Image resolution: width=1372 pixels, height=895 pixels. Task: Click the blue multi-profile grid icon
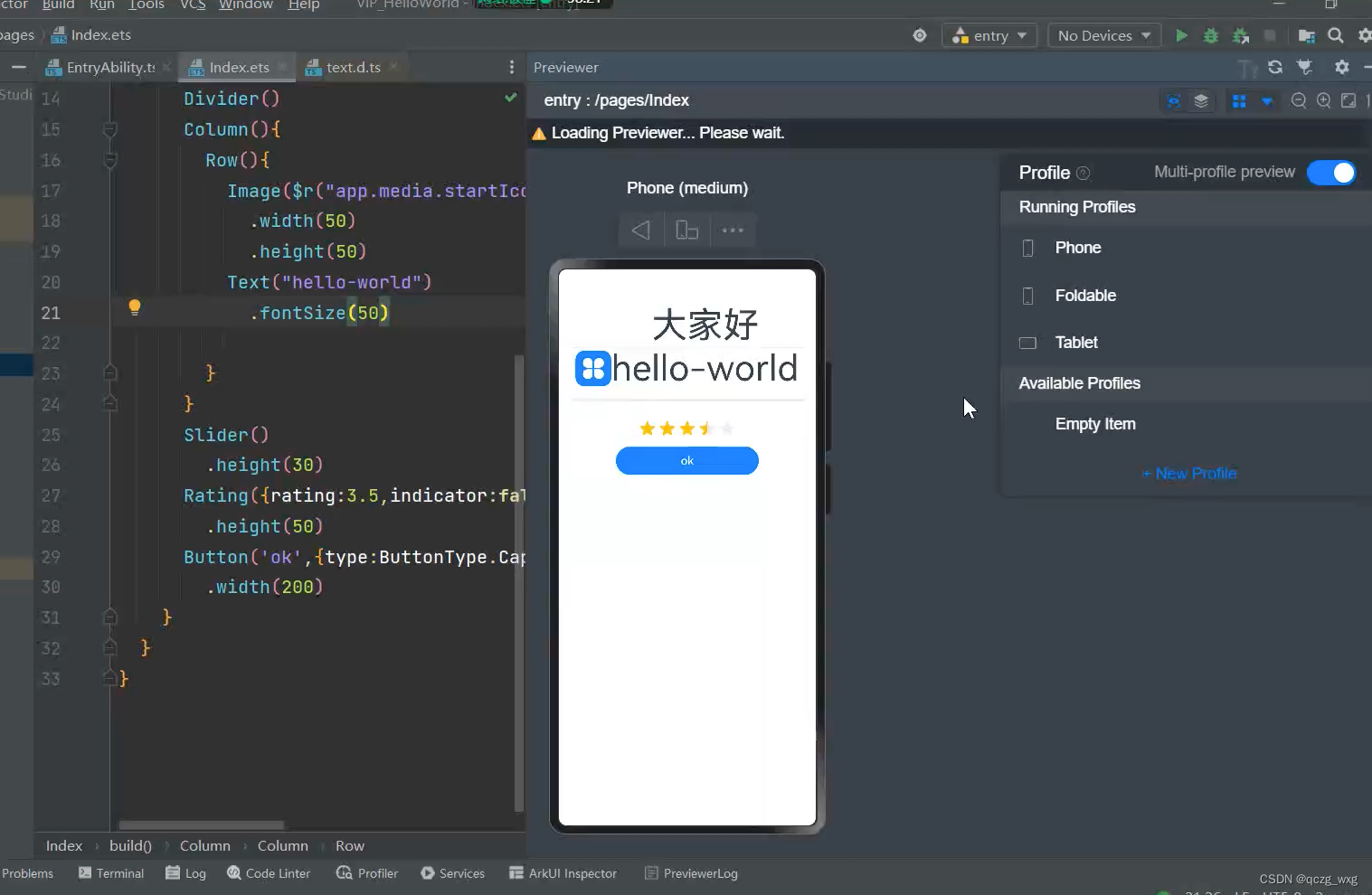[x=1239, y=100]
